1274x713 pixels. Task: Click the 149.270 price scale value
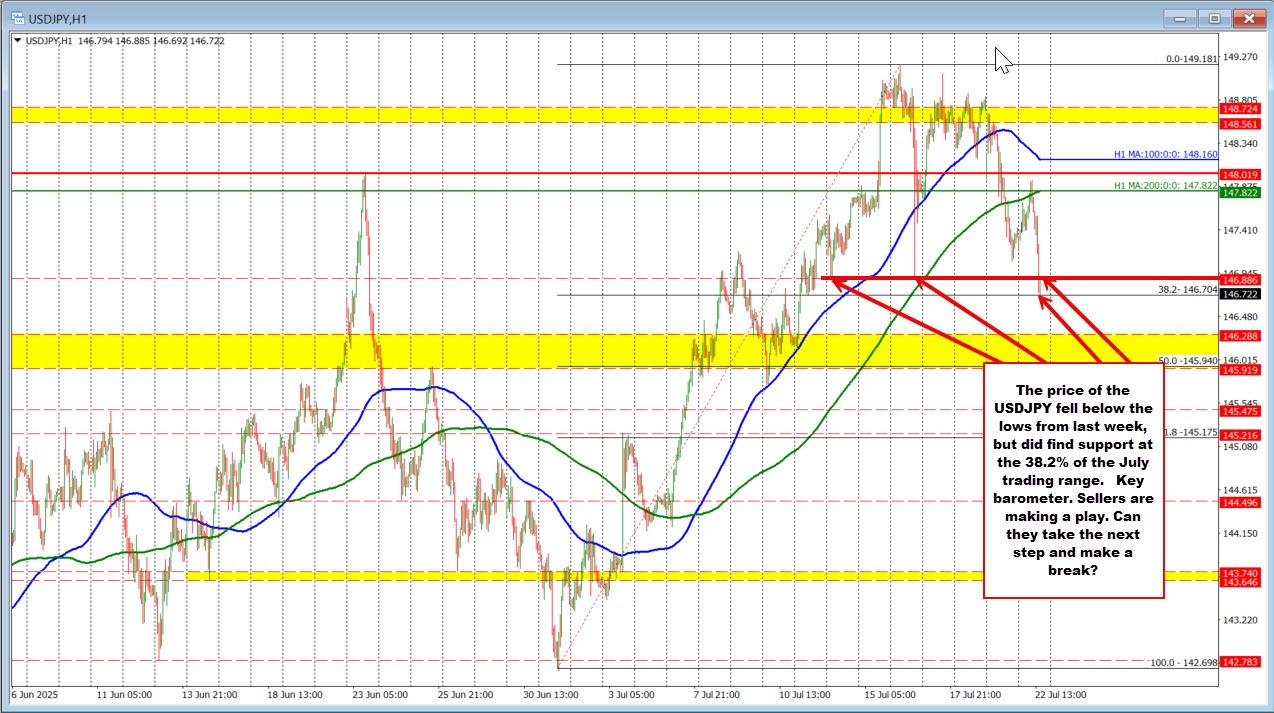(1240, 58)
